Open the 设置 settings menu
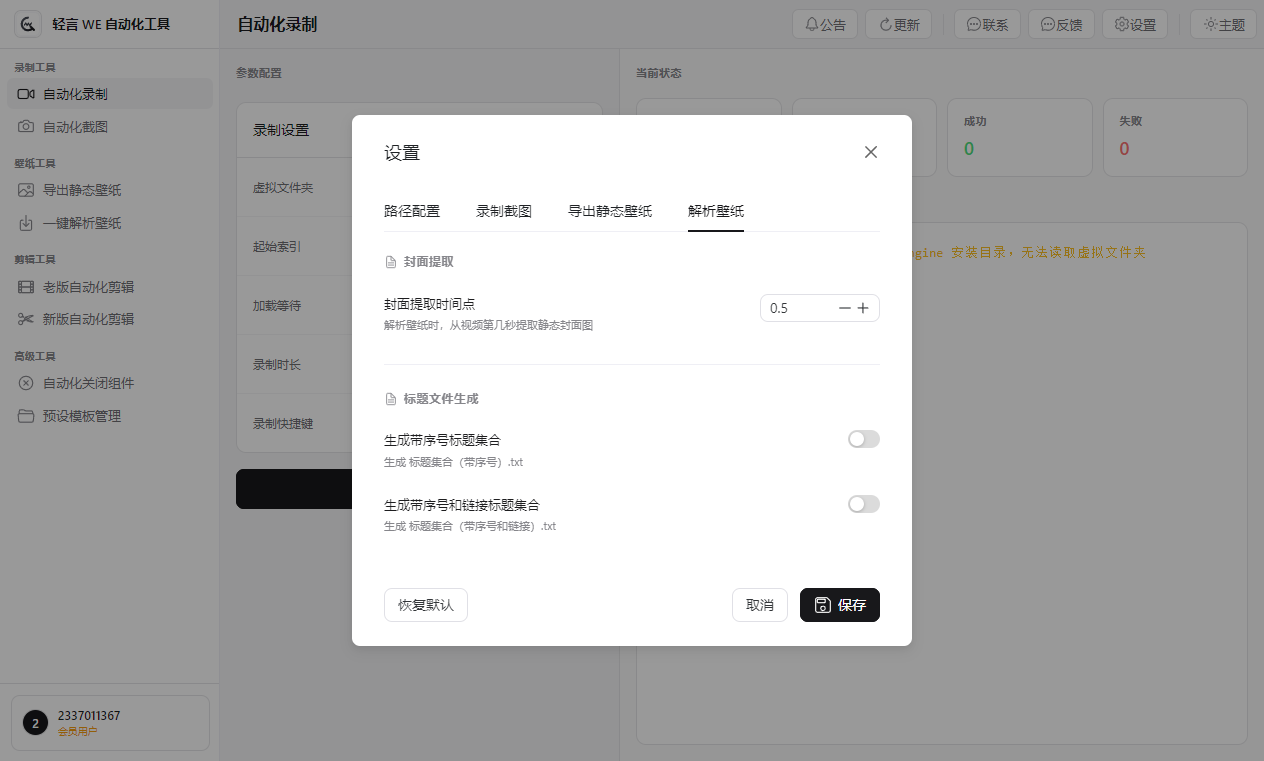Viewport: 1264px width, 761px height. coord(1134,24)
